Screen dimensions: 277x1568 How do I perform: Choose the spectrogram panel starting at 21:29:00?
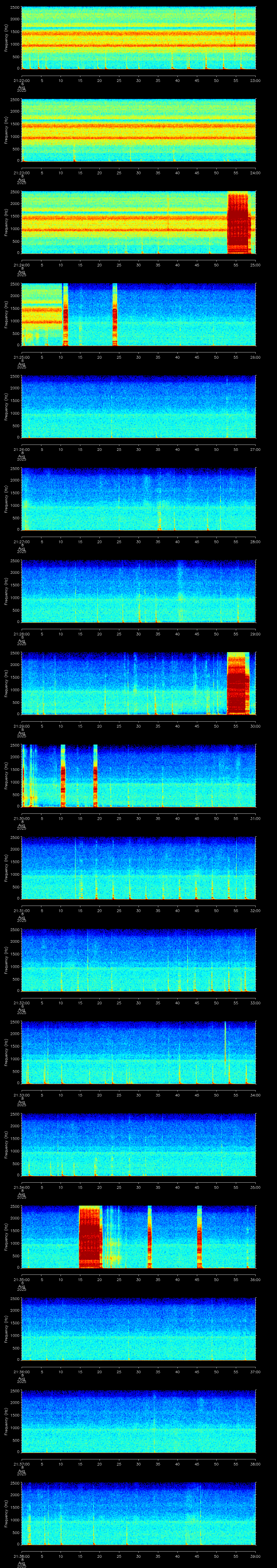point(138,683)
